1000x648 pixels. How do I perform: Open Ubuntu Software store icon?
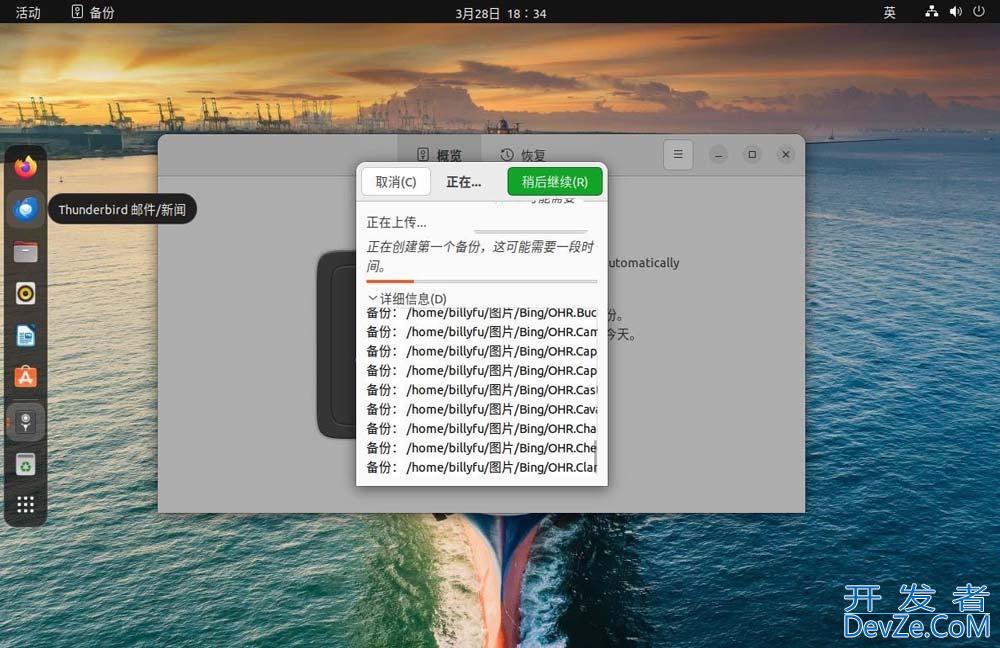[26, 378]
